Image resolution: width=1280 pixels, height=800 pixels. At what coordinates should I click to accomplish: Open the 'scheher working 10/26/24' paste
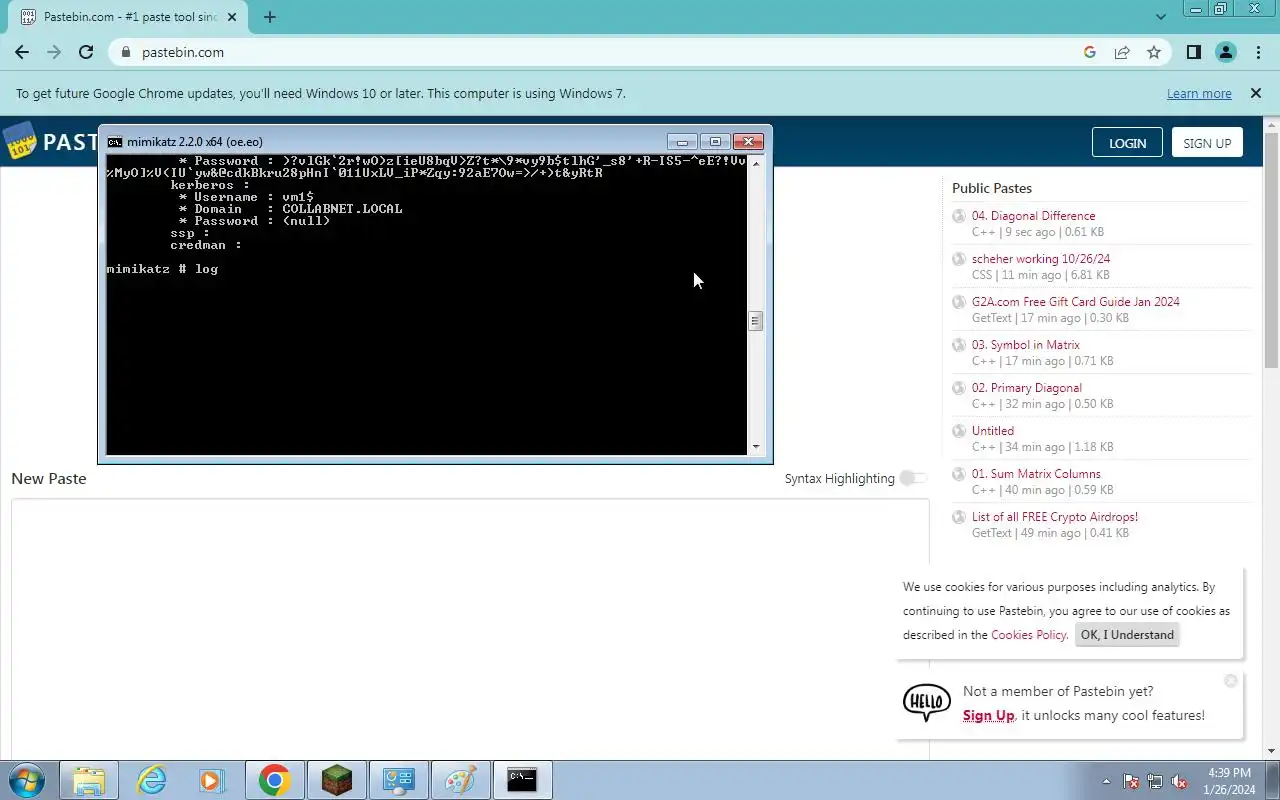point(1041,259)
